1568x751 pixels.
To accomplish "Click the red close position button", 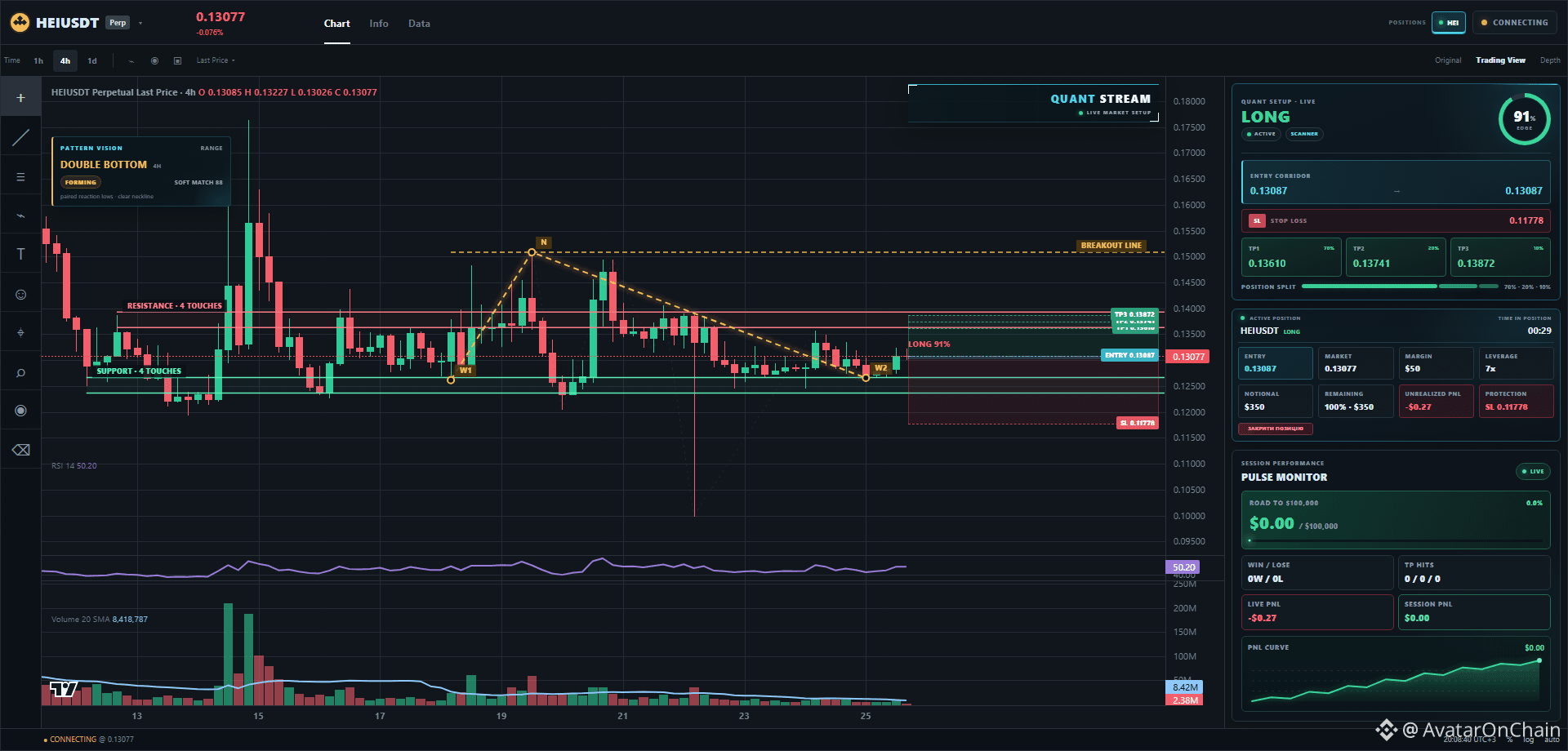I will 1276,429.
